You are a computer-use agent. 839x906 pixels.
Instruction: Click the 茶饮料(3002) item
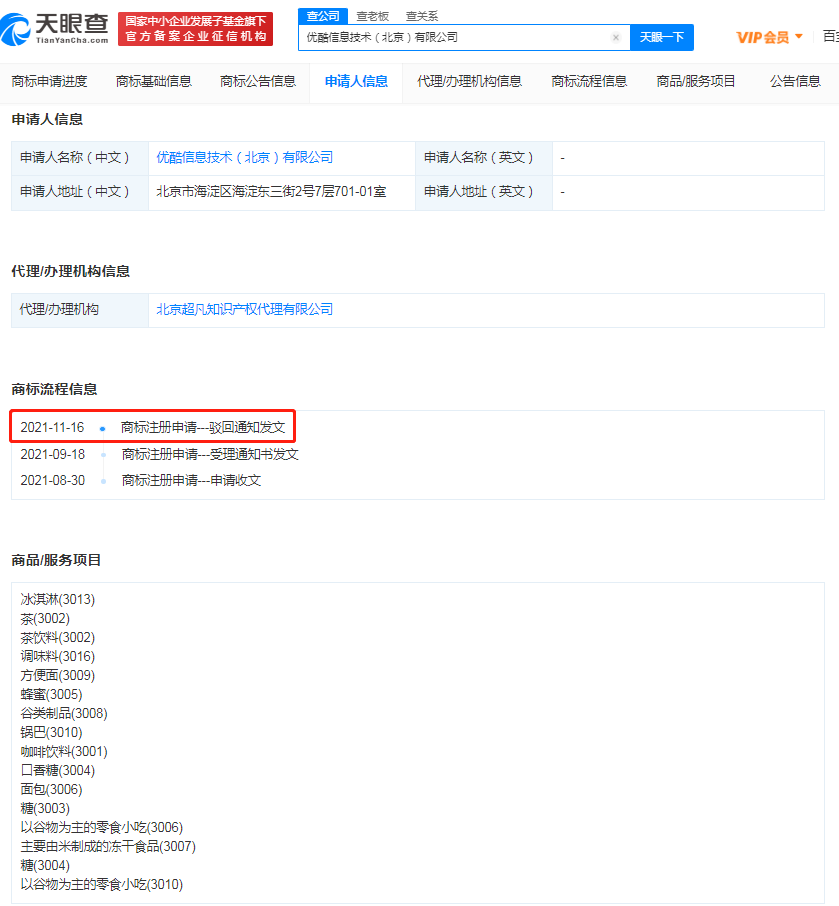(58, 638)
